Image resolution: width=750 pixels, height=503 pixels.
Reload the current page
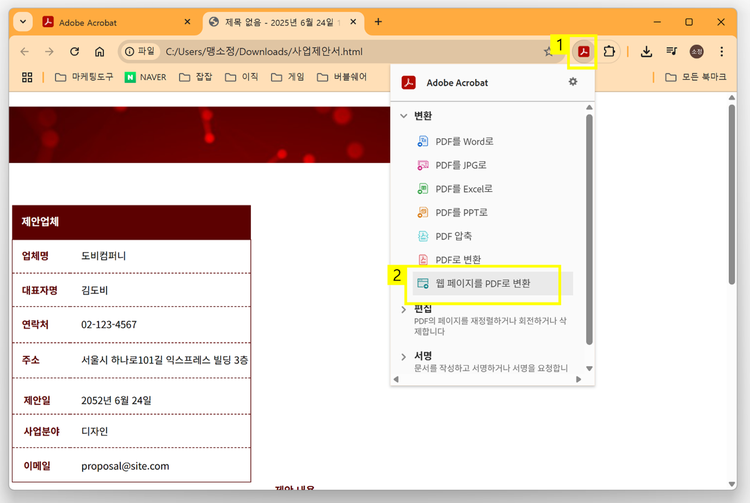(74, 52)
